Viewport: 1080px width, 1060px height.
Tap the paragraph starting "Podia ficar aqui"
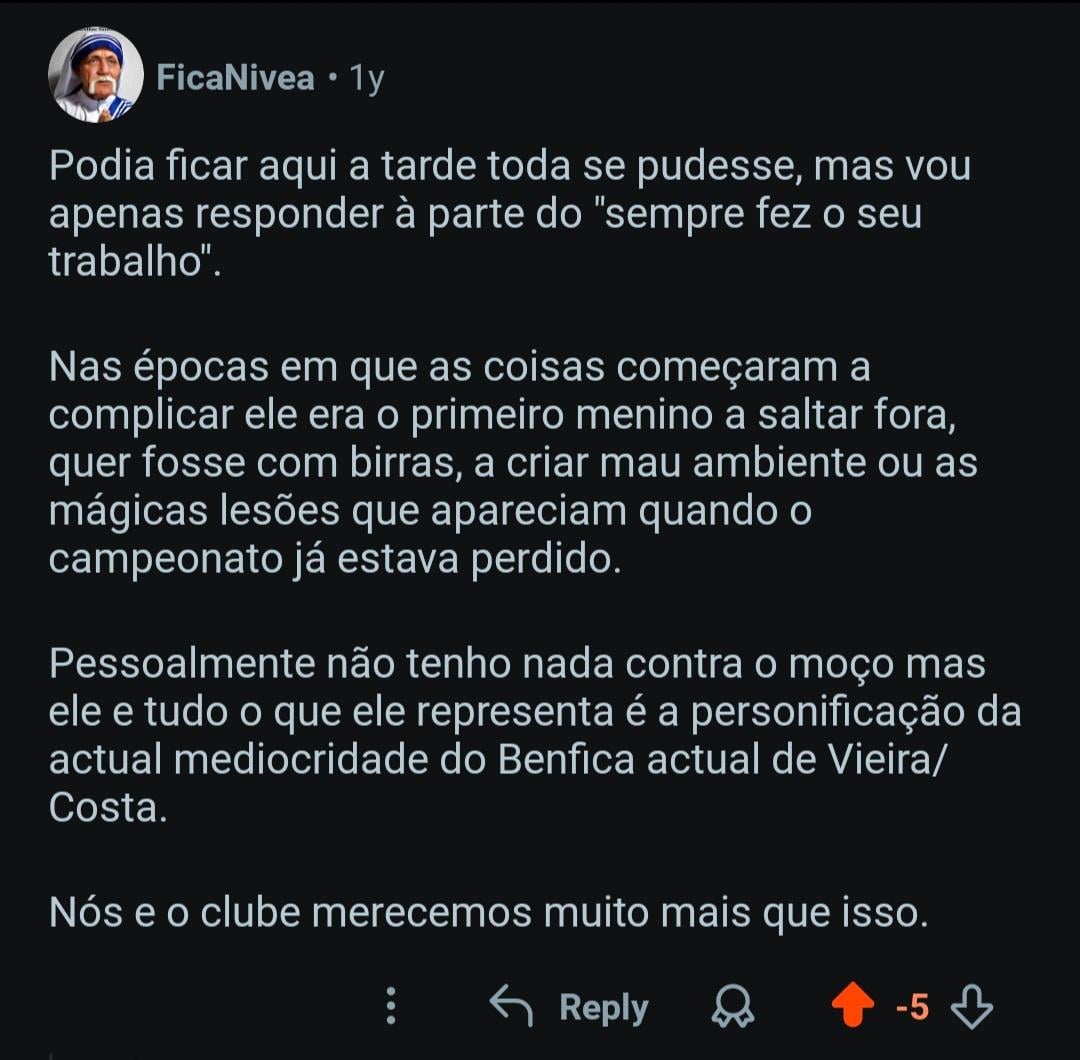510,215
